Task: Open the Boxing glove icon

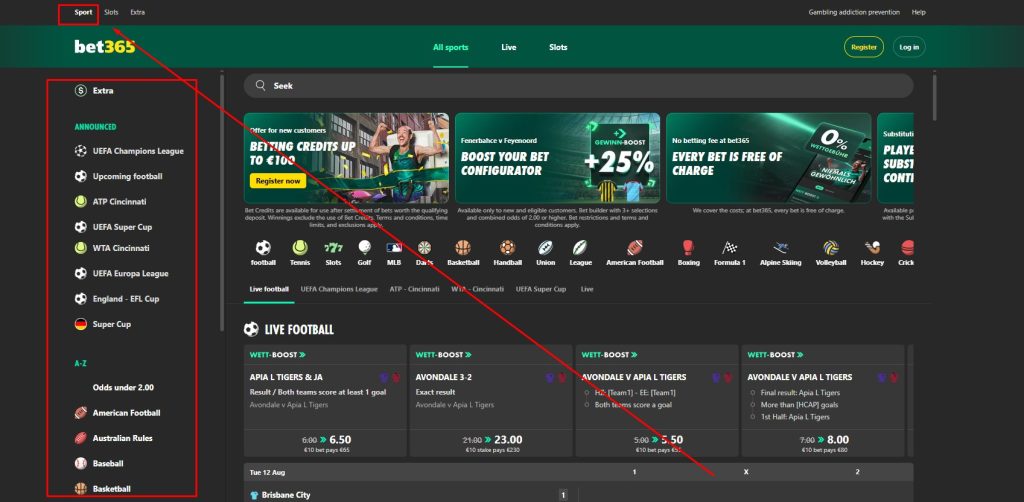Action: tap(688, 248)
